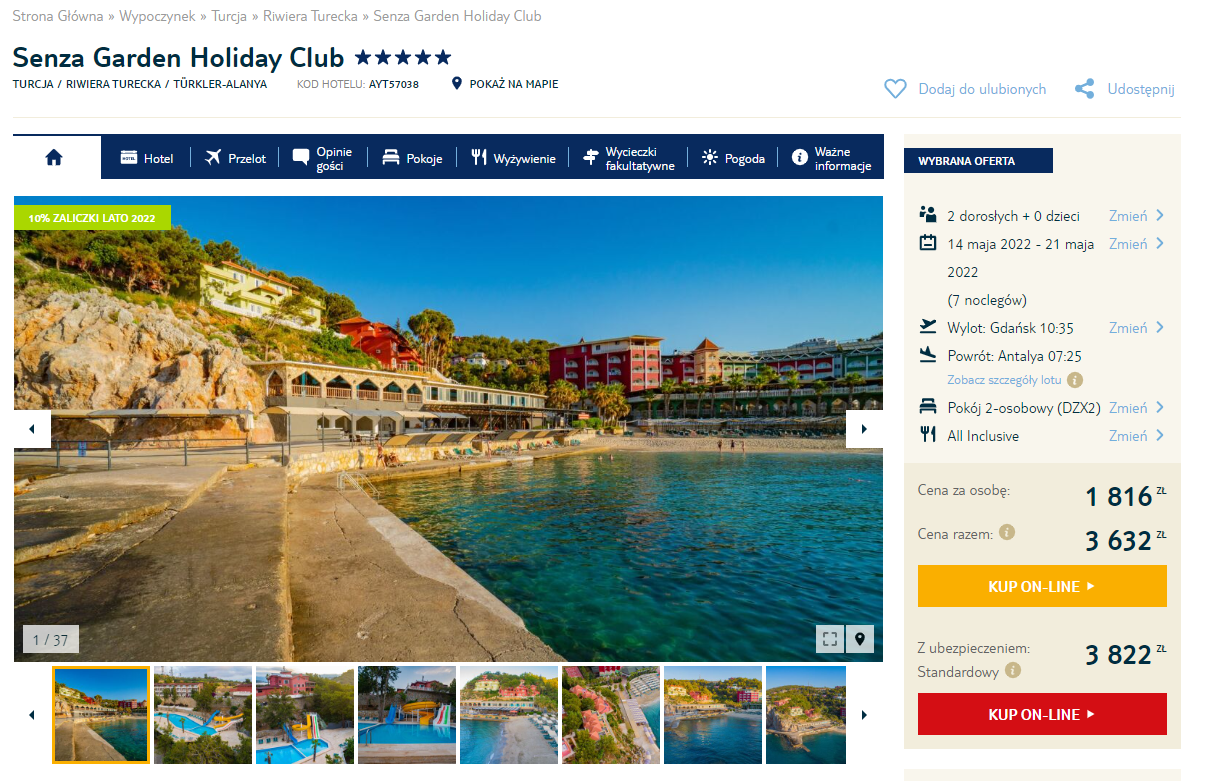This screenshot has height=781, width=1205.
Task: Switch to the Pogoda tab
Action: [x=733, y=158]
